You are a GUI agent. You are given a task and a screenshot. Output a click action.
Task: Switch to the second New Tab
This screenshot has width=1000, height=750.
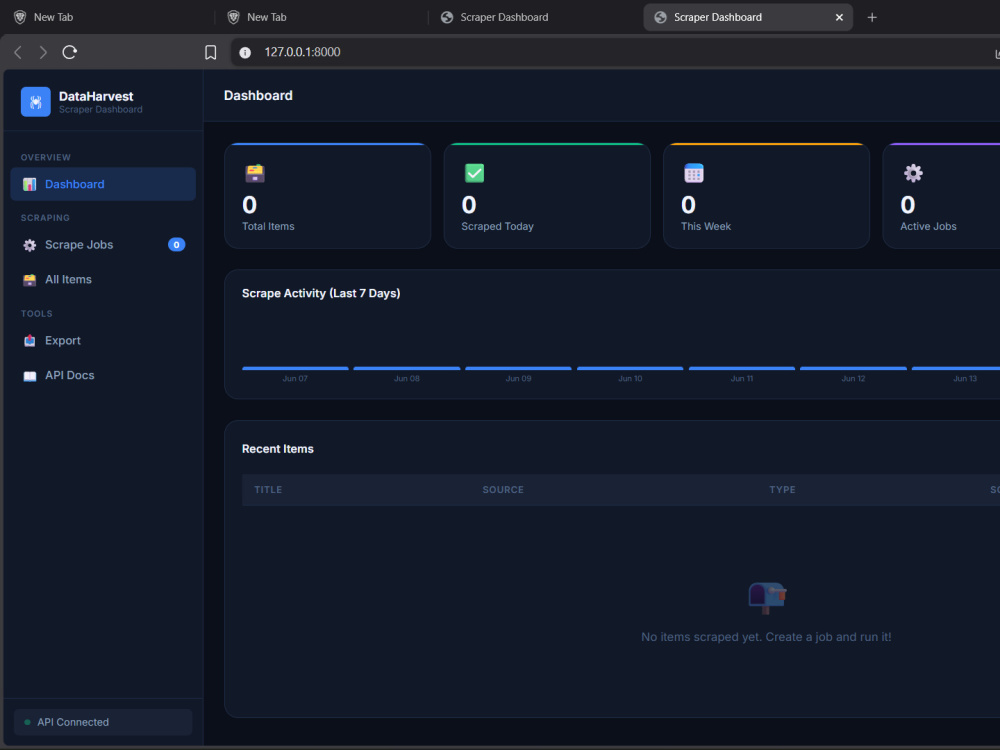pos(322,17)
